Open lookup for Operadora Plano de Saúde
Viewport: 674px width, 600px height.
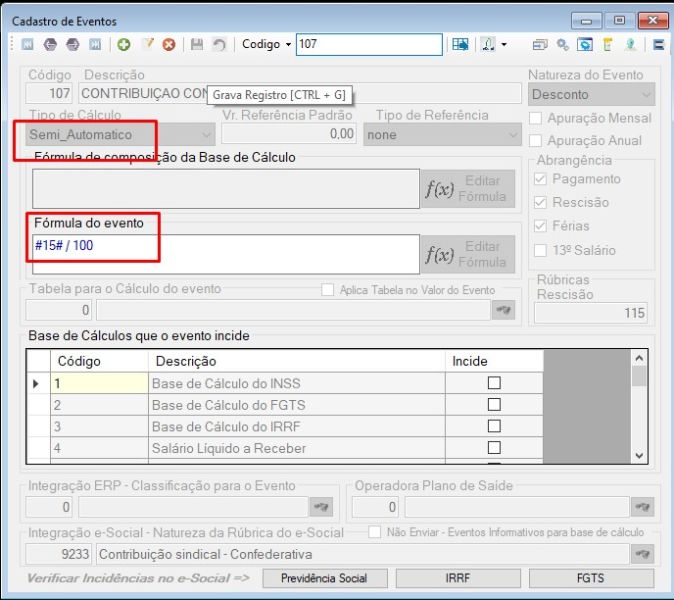click(642, 507)
